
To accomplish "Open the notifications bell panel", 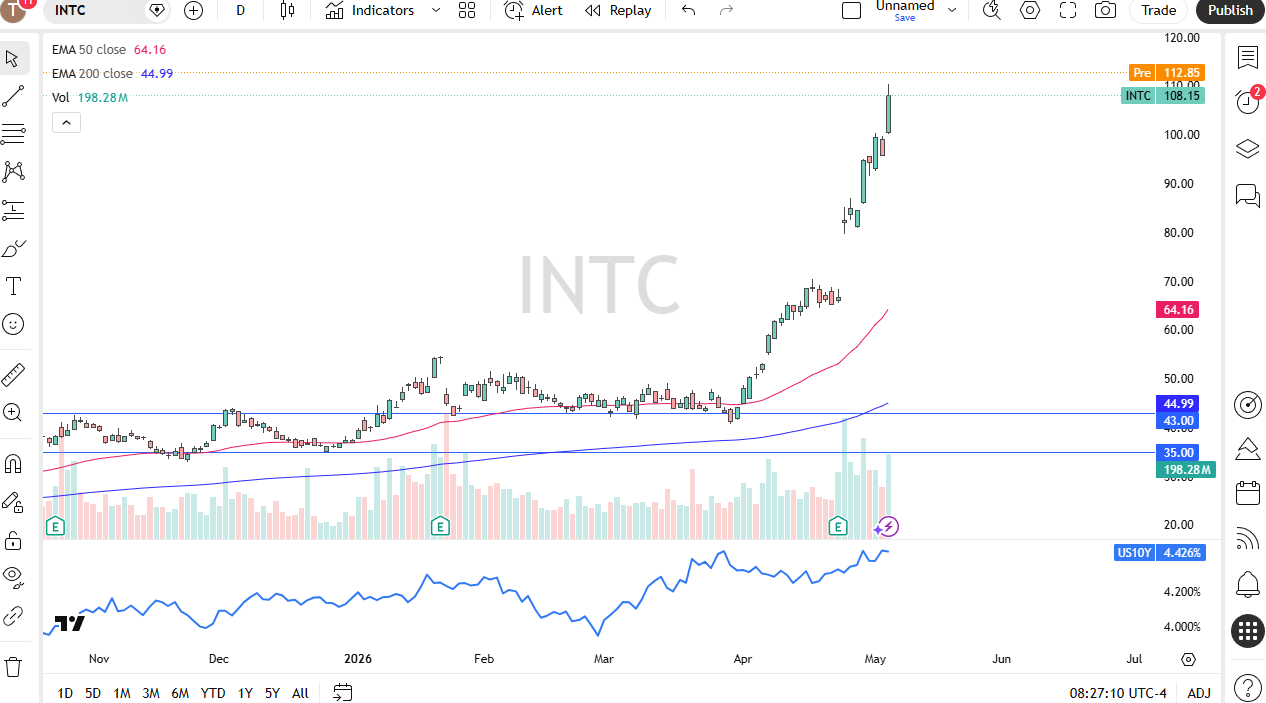I will coord(1247,584).
